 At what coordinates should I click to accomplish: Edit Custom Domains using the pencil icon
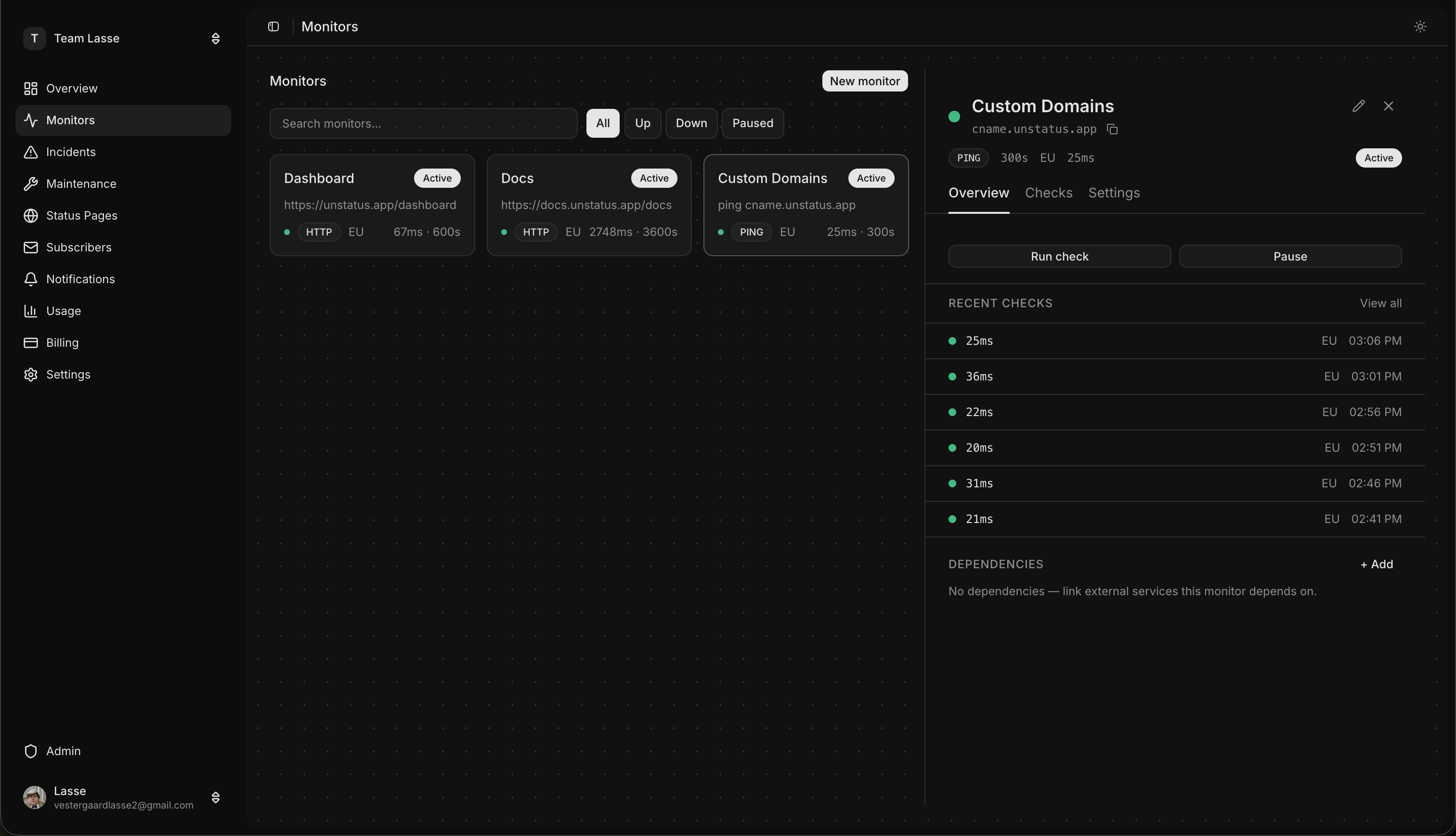coord(1358,105)
